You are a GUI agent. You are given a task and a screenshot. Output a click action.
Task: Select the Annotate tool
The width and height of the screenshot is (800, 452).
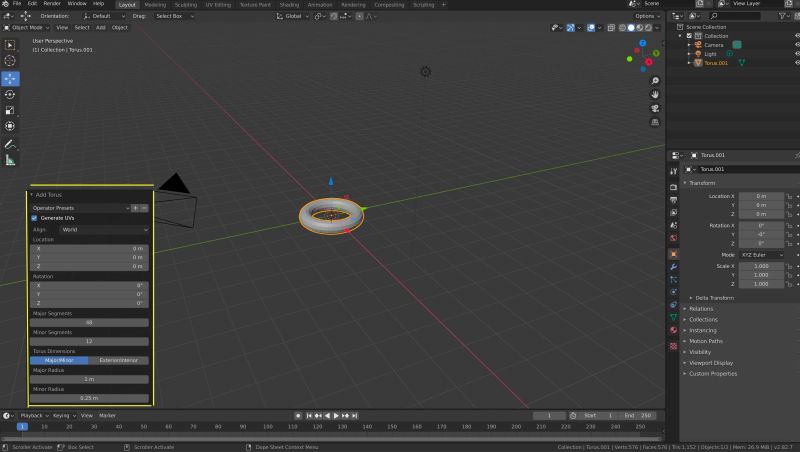point(10,144)
